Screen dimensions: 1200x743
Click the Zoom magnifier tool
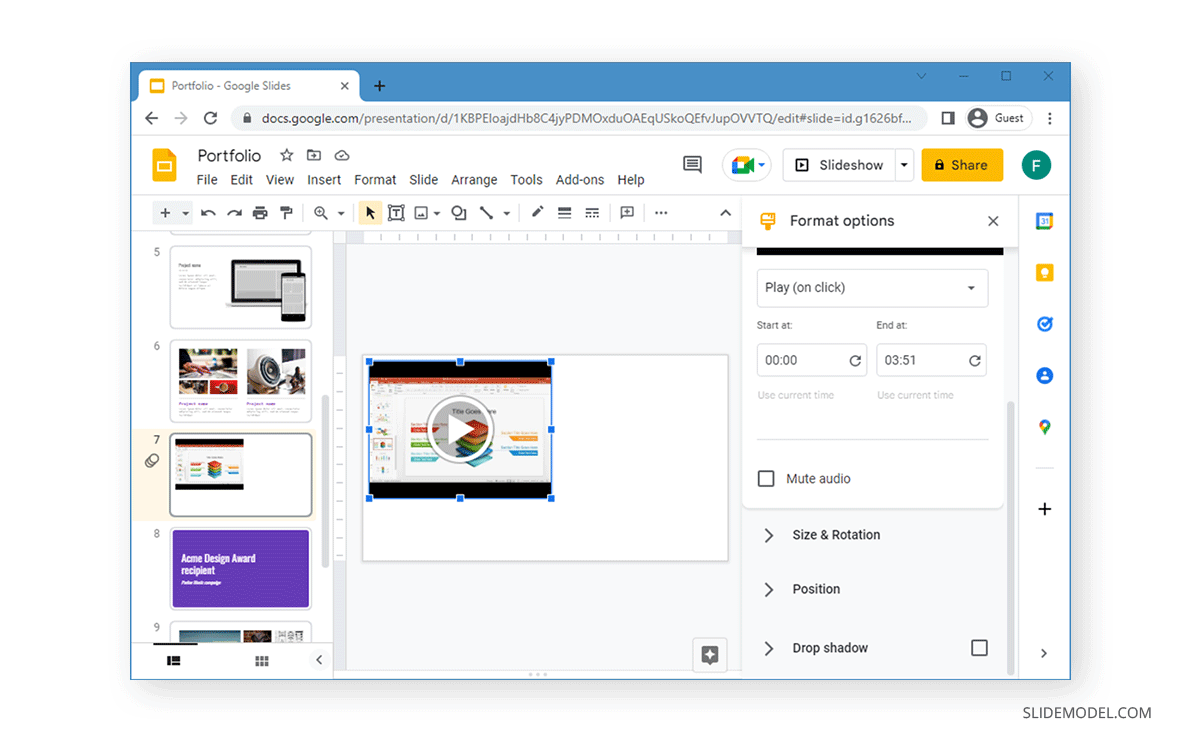[320, 213]
